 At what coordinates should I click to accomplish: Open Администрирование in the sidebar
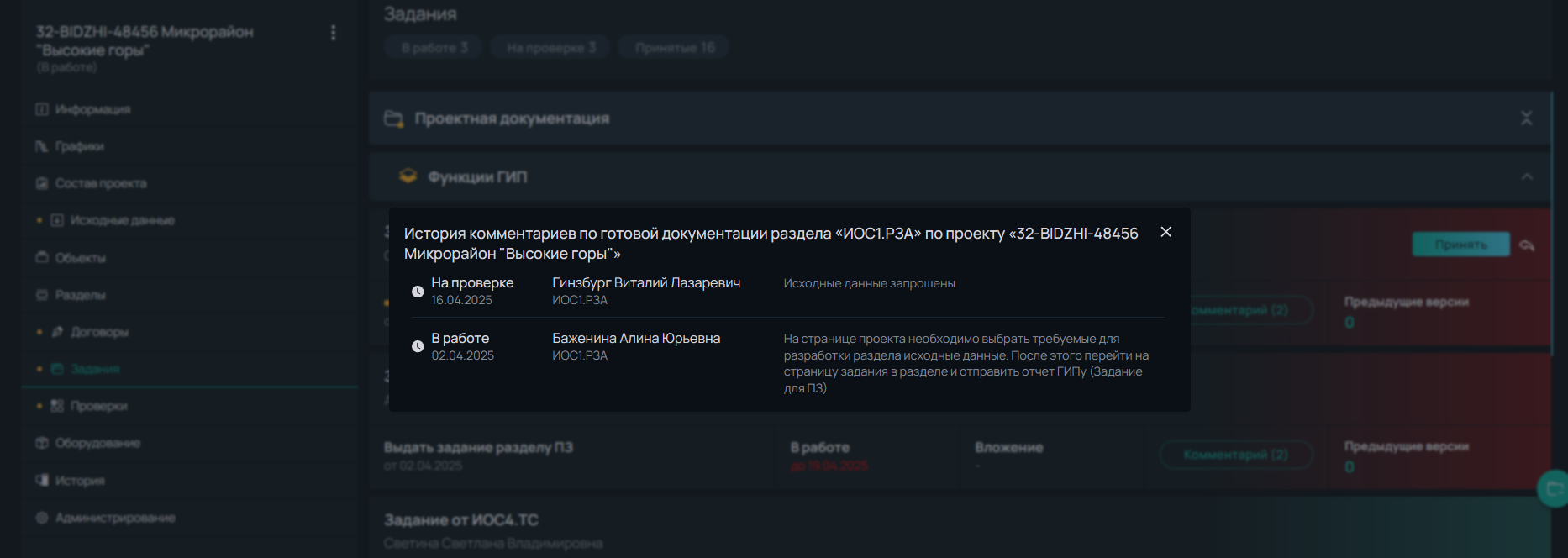115,518
